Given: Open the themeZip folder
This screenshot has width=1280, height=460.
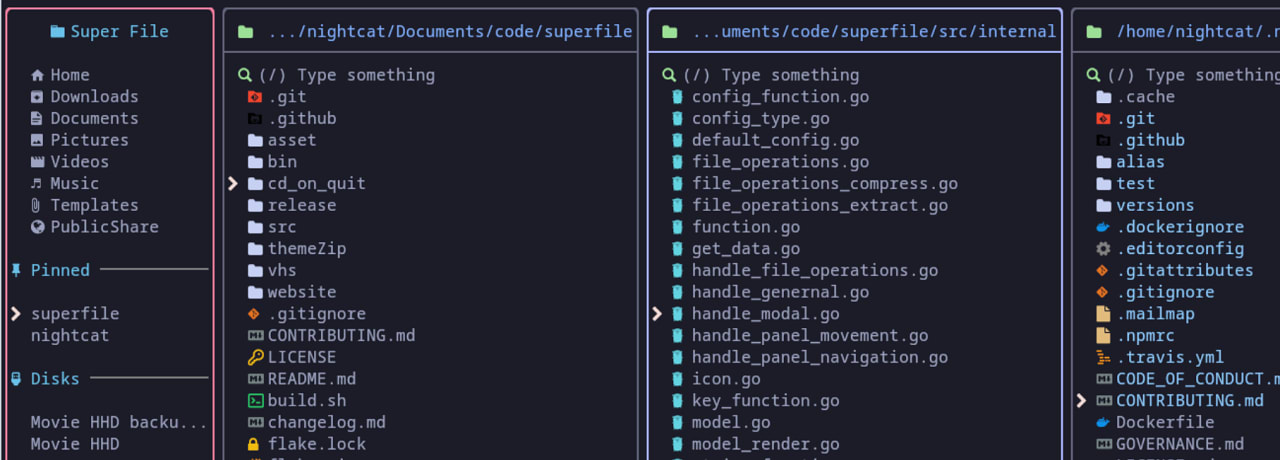Looking at the screenshot, I should pyautogui.click(x=307, y=249).
